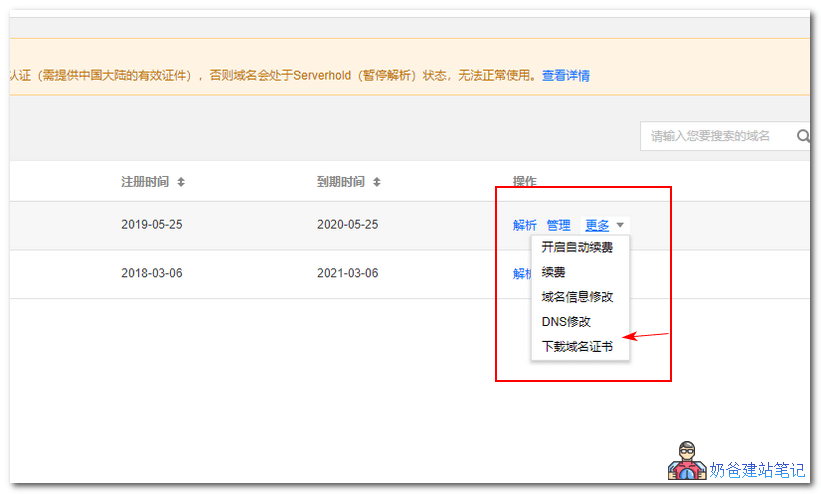The image size is (821, 494).
Task: Click 解析 for the 2019-05-25 domain
Action: coord(524,225)
